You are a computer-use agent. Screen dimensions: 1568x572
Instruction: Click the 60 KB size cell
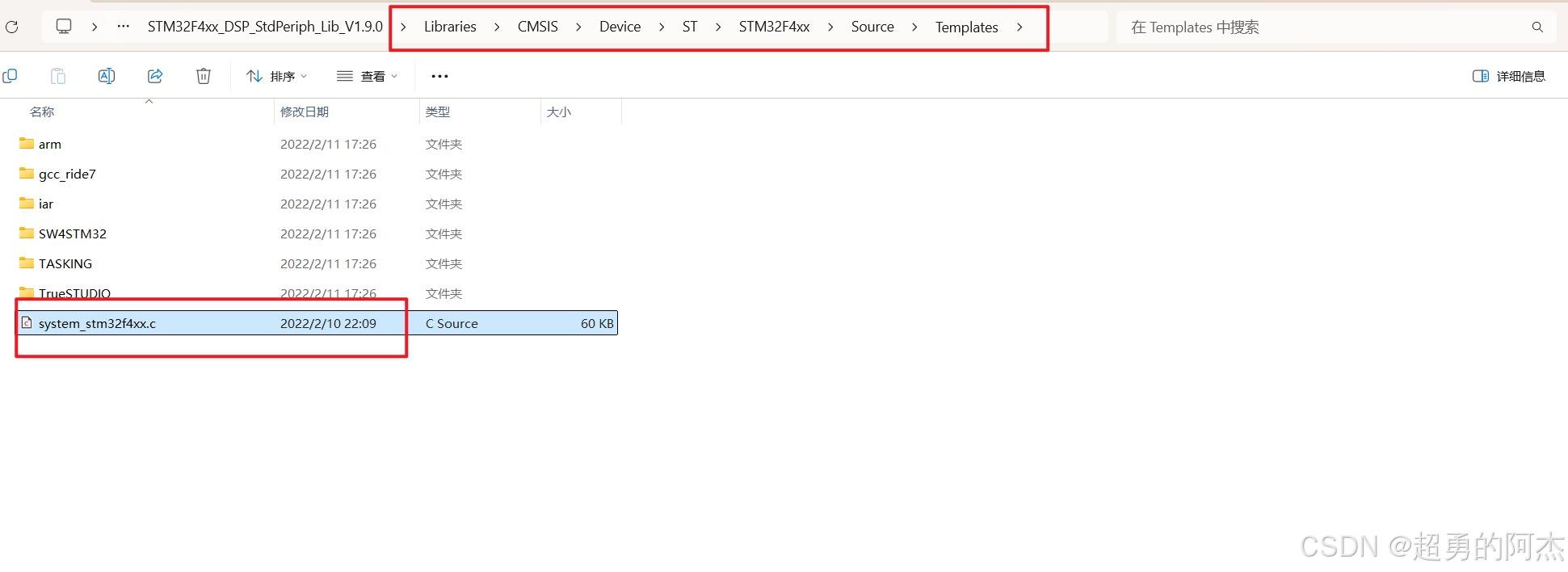pyautogui.click(x=597, y=323)
